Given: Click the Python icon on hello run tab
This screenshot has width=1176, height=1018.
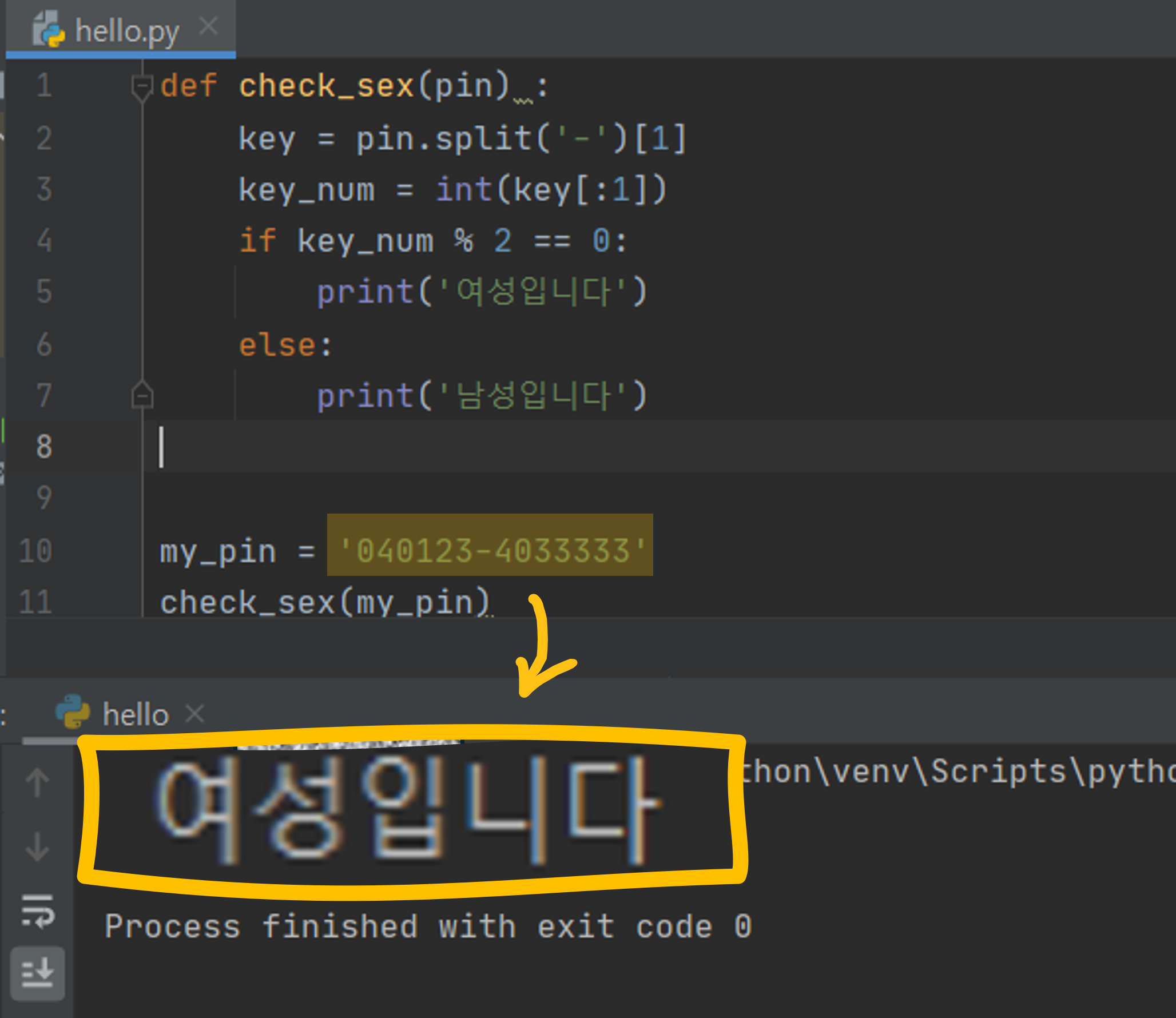Looking at the screenshot, I should [x=73, y=712].
